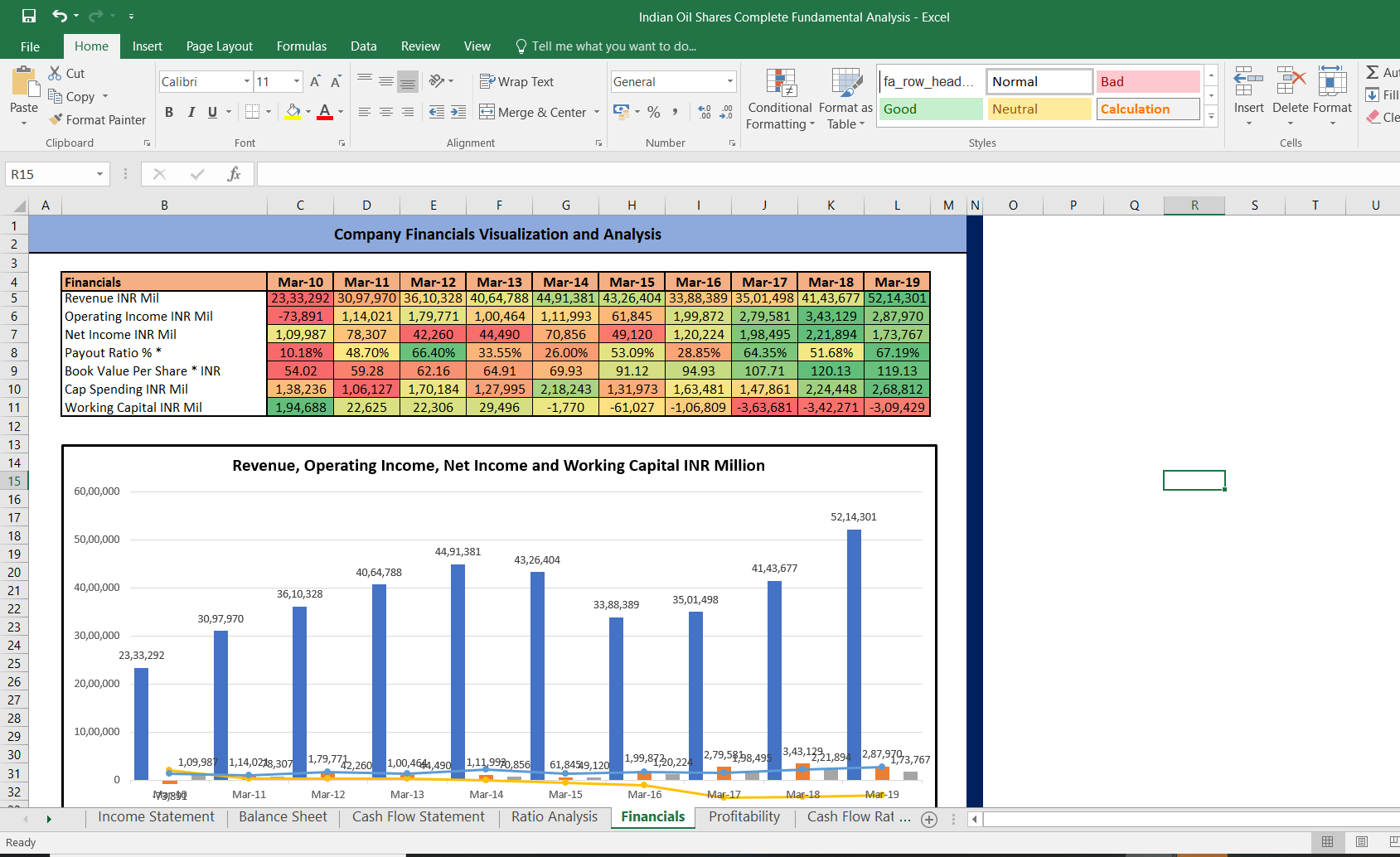Open the Insert Function fx button

coord(234,174)
